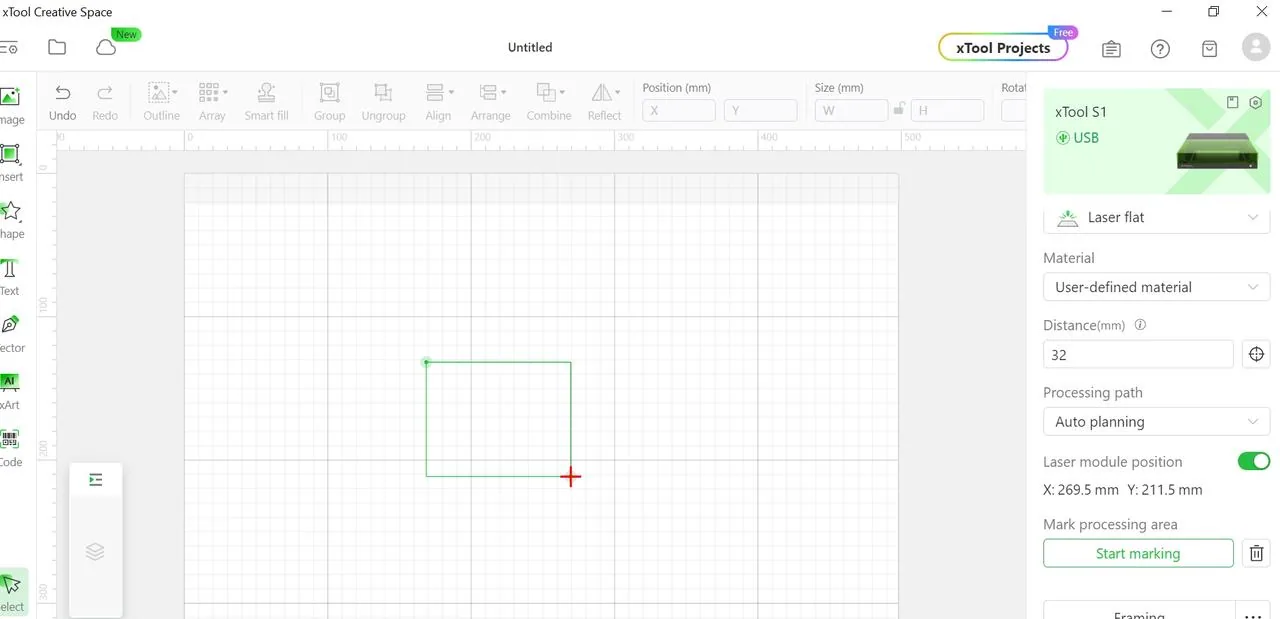The image size is (1280, 619).
Task: Collapse the left panel expander icon
Action: click(x=96, y=480)
